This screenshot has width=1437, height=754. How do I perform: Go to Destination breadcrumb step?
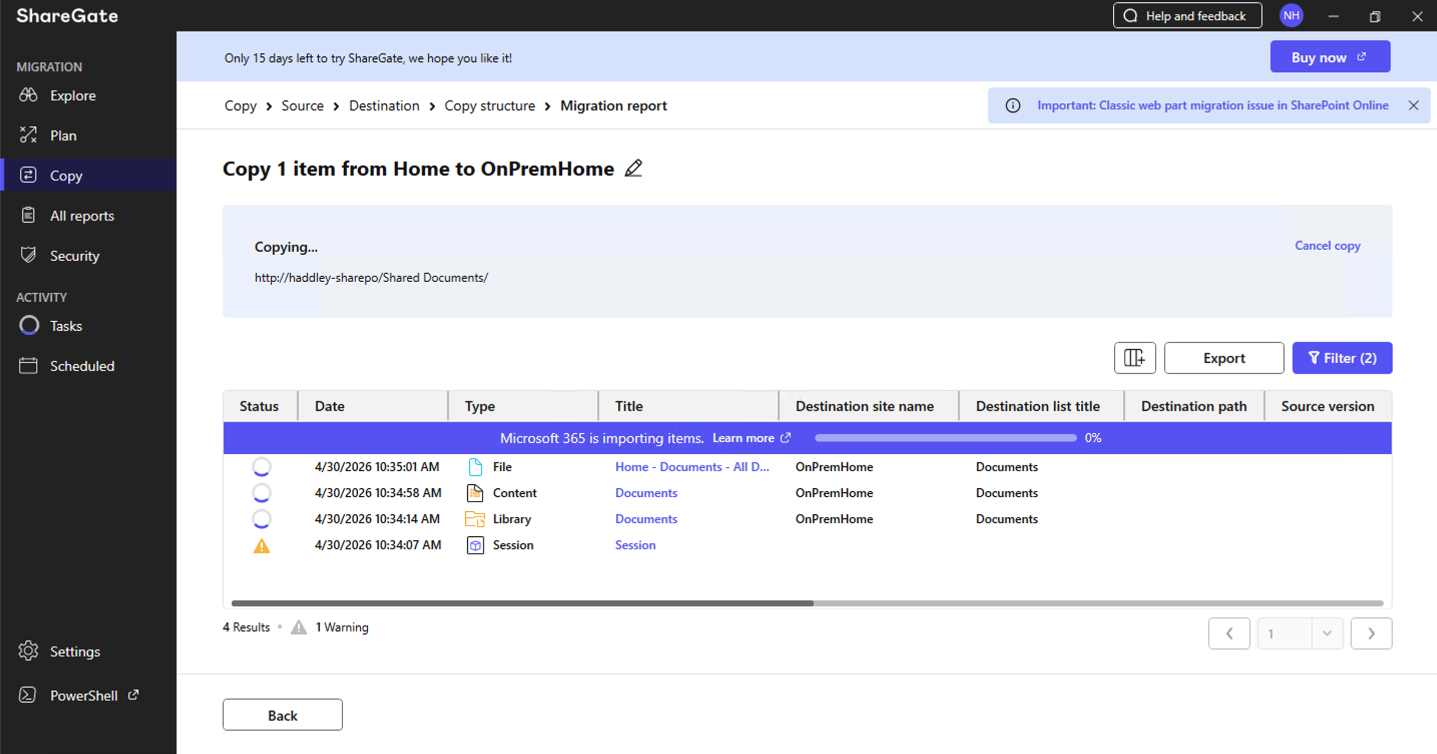click(384, 105)
